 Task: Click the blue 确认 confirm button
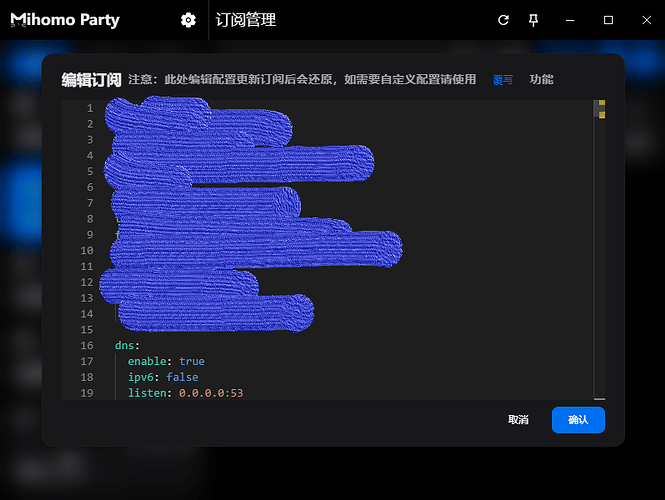tap(578, 420)
